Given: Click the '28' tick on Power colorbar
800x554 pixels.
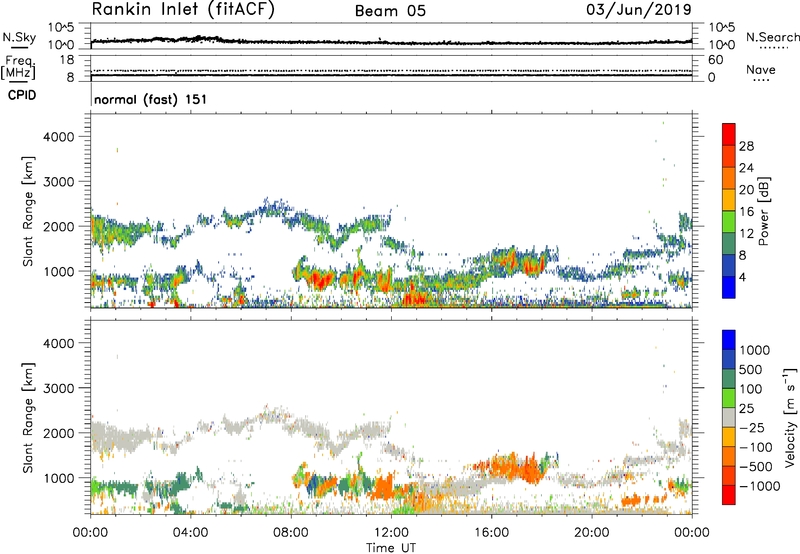Looking at the screenshot, I should click(x=746, y=146).
